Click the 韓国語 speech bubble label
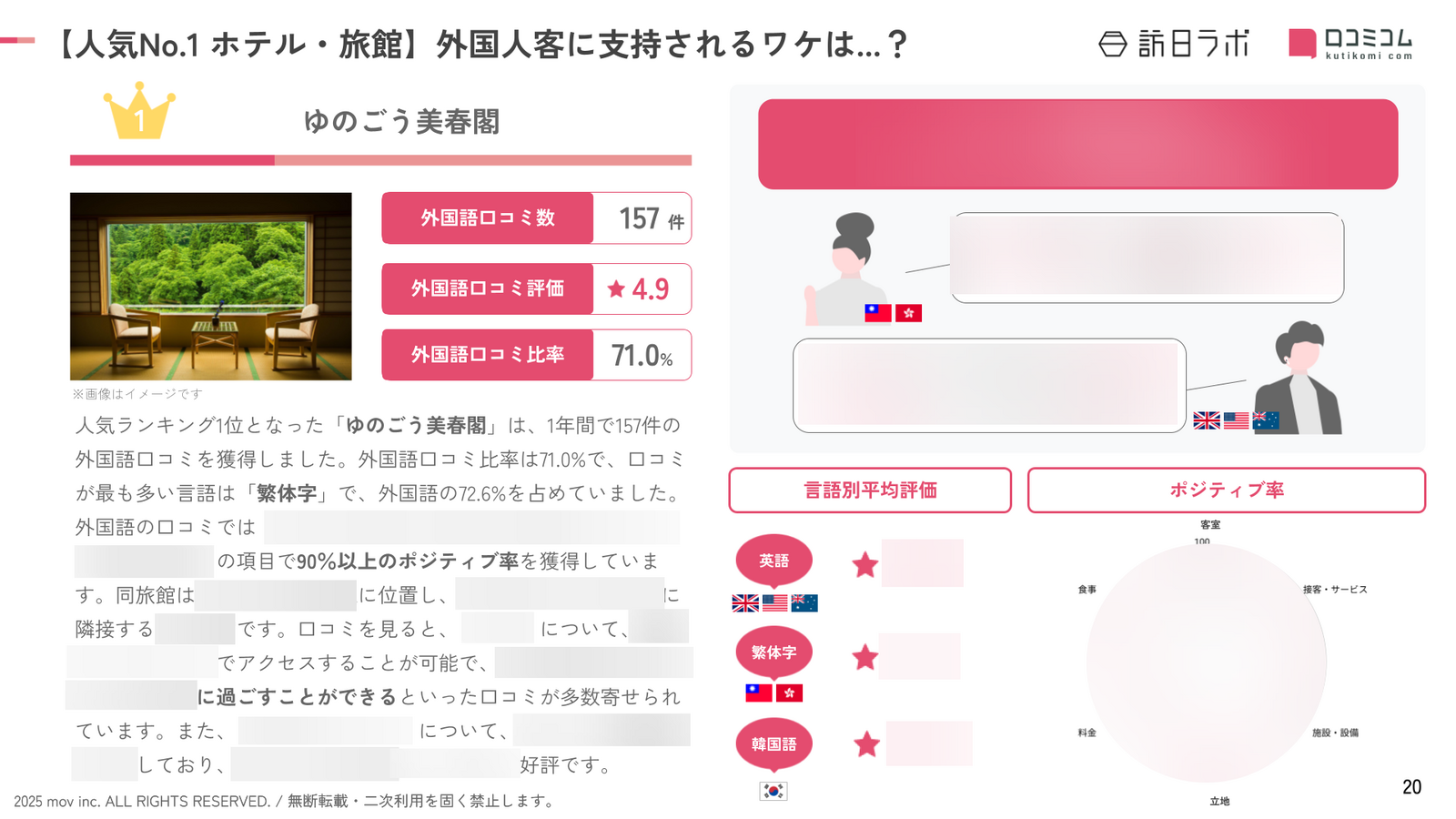The image size is (1456, 819). pos(774,744)
